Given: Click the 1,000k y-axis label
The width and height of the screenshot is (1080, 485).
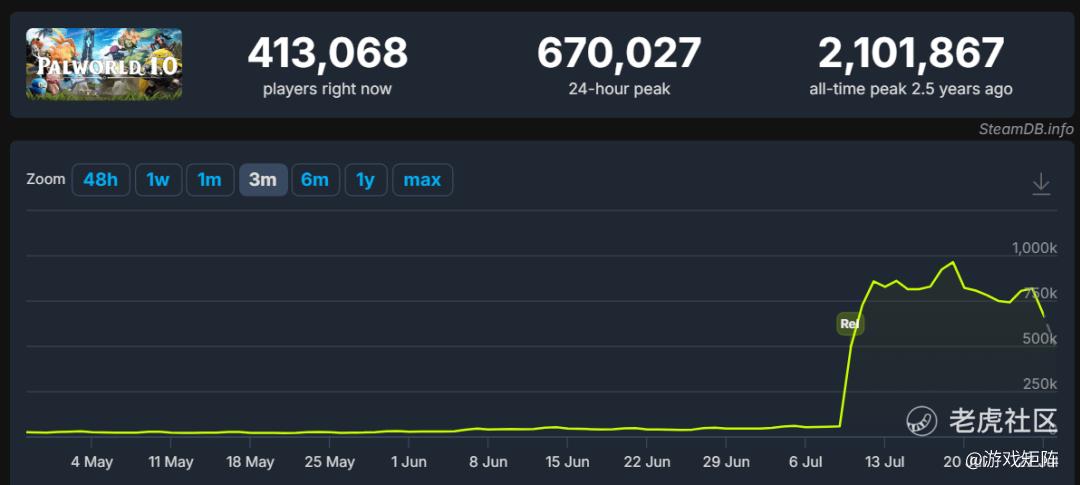Looking at the screenshot, I should click(1034, 248).
